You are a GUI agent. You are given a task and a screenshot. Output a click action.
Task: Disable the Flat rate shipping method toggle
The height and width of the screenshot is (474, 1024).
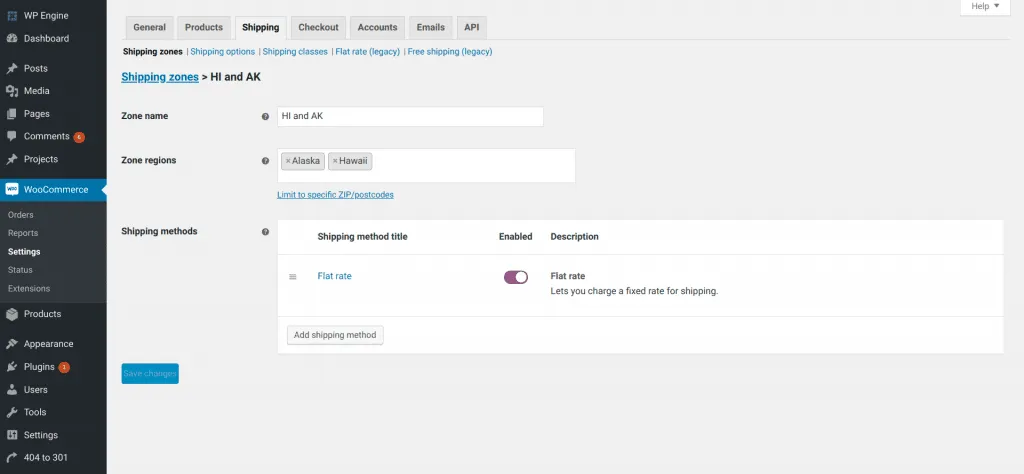coord(515,277)
